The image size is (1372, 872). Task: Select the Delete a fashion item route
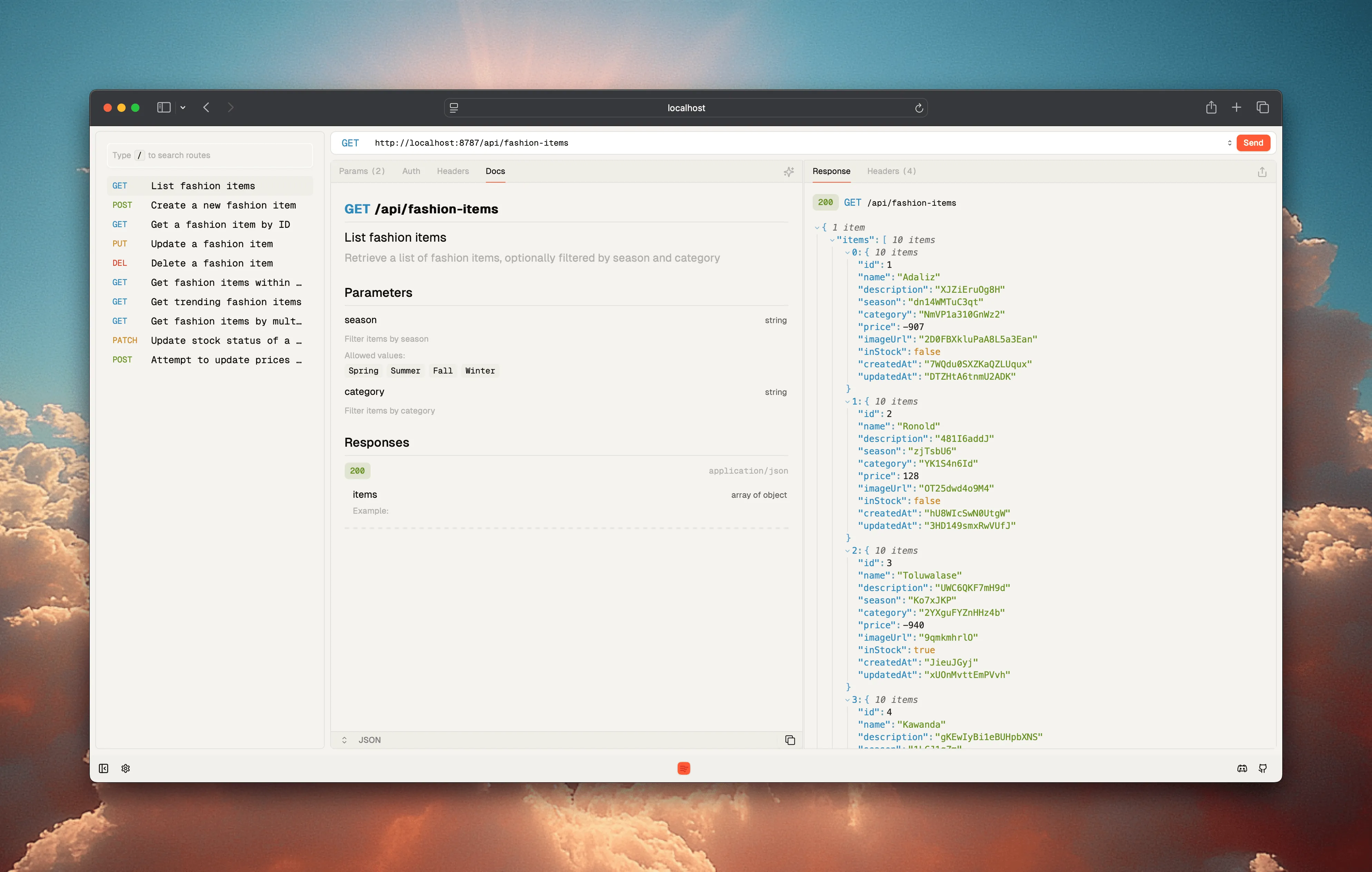212,263
